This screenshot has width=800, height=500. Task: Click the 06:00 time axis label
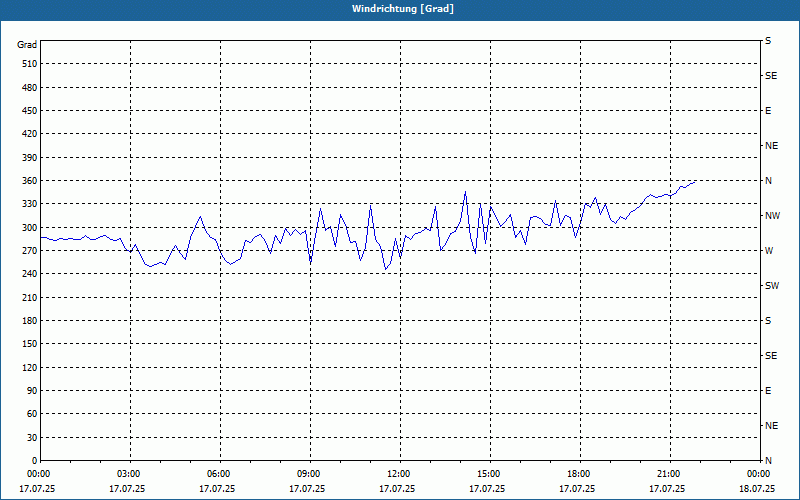(x=220, y=474)
